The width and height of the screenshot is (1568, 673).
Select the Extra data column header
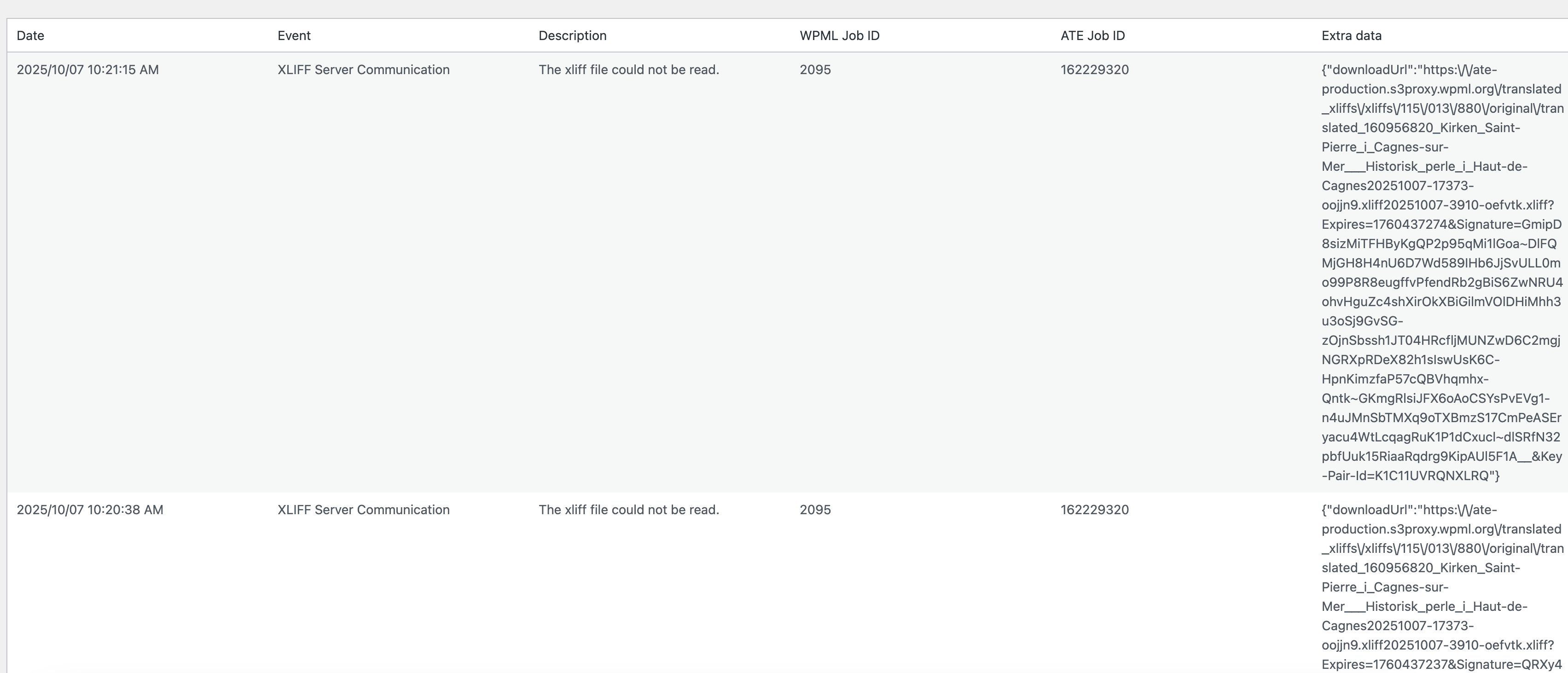pyautogui.click(x=1351, y=35)
